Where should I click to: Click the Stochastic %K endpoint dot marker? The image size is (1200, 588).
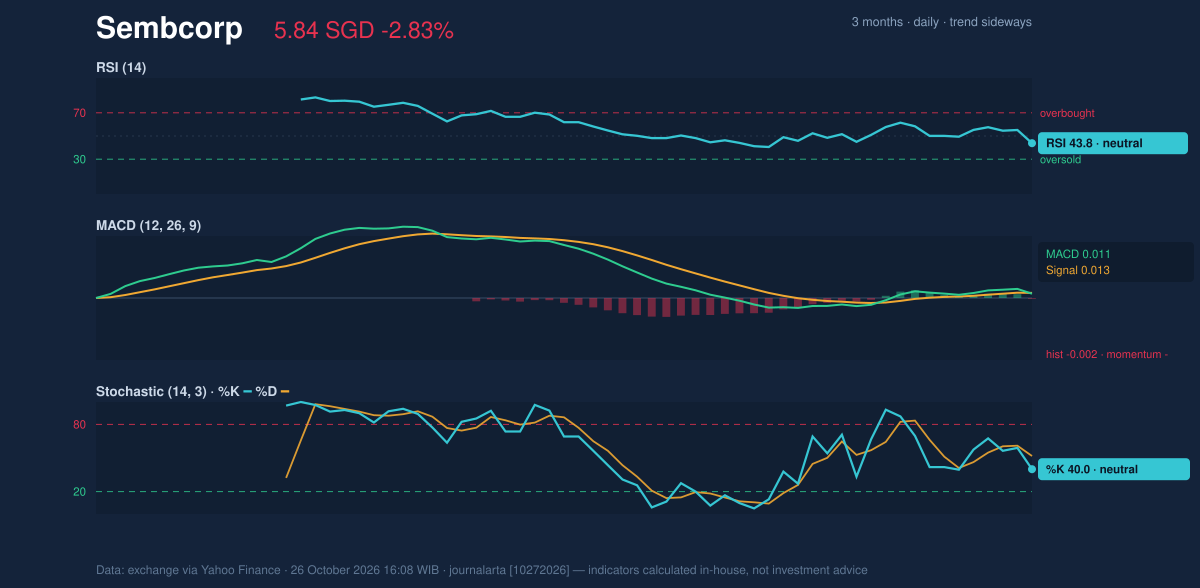(x=1032, y=469)
